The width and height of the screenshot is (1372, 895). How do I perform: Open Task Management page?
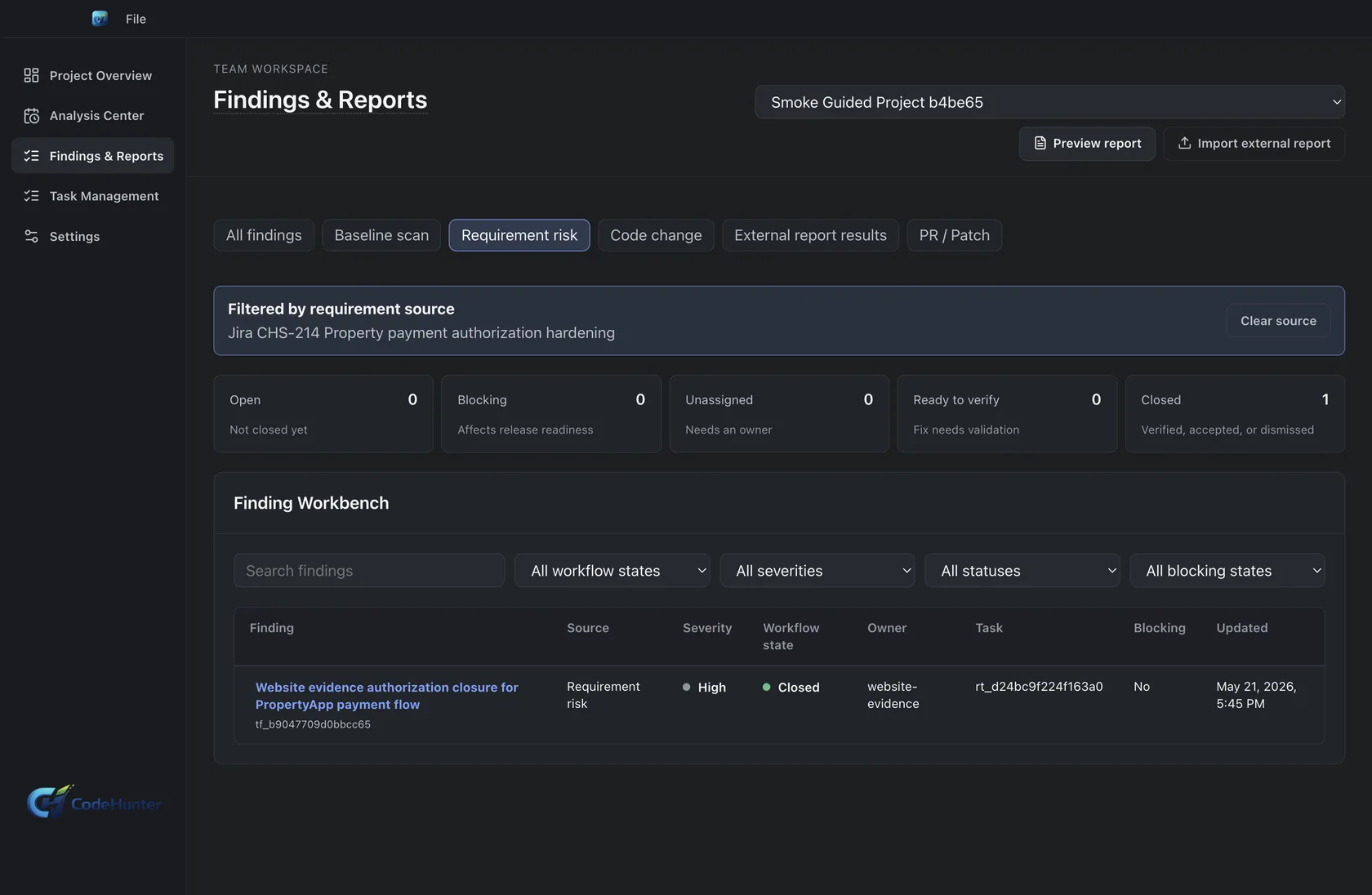point(93,196)
